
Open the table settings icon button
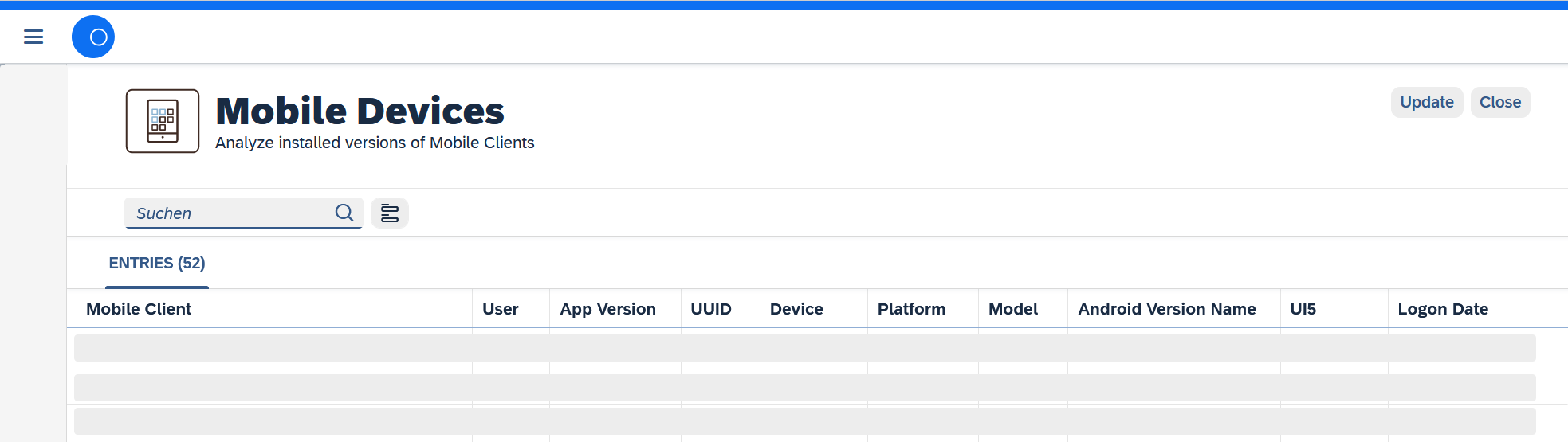pyautogui.click(x=390, y=213)
